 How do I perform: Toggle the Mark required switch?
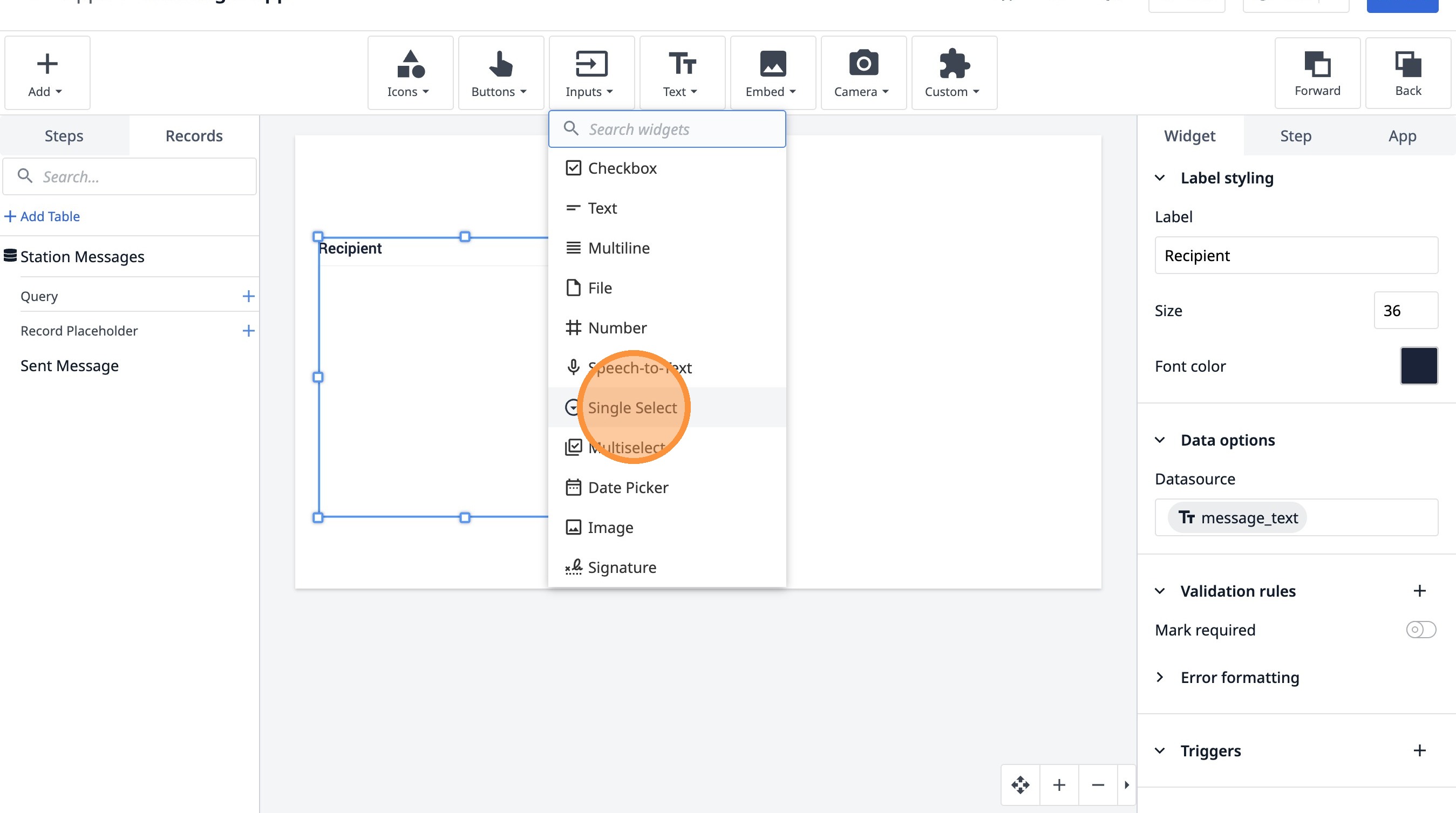1420,630
